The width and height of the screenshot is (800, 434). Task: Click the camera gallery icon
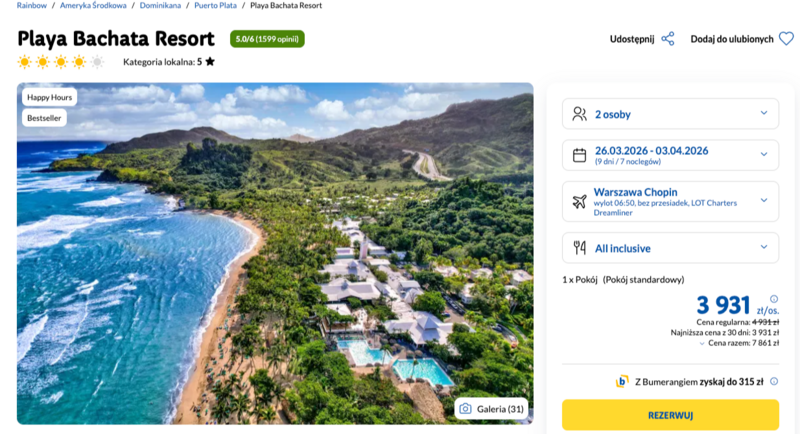465,408
